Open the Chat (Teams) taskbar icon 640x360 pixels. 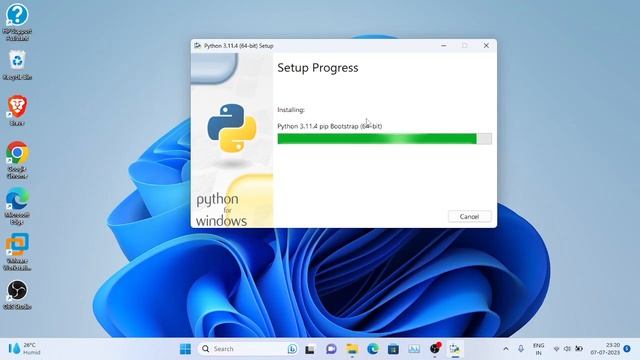tap(331, 349)
